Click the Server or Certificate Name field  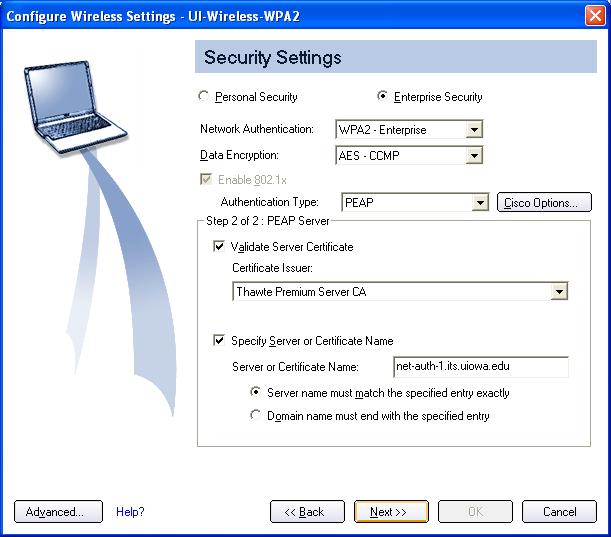481,367
